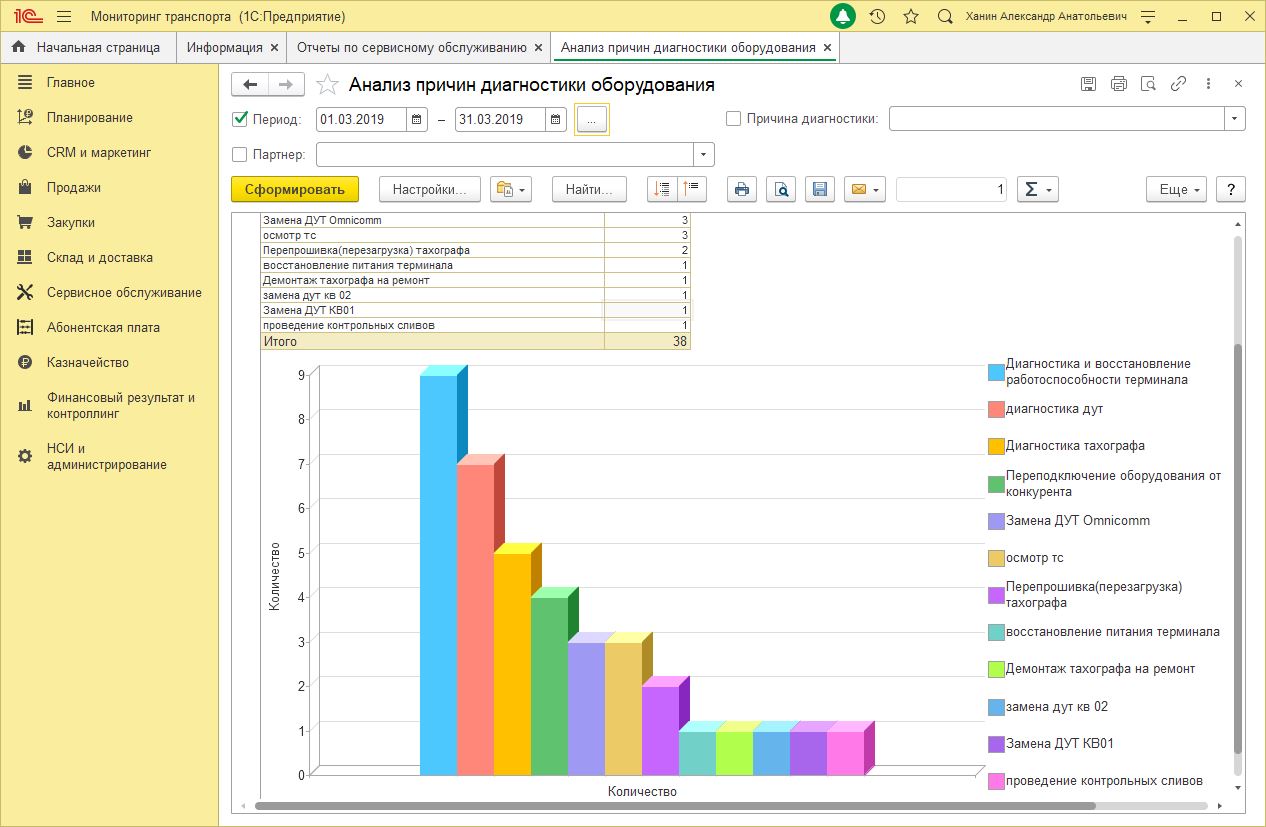
Task: Click the end date field 31.03.2019
Action: pyautogui.click(x=500, y=119)
